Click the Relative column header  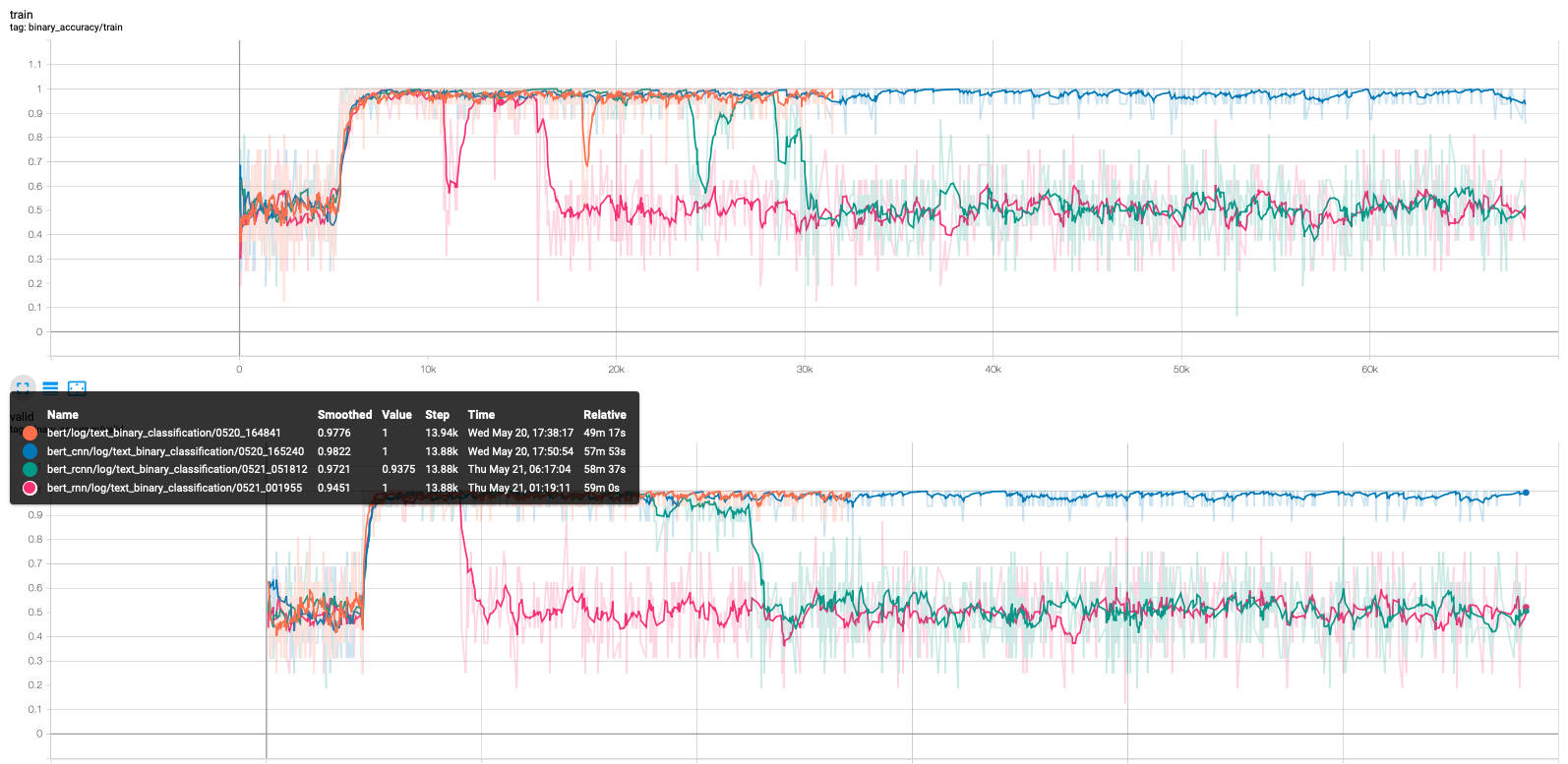[605, 415]
